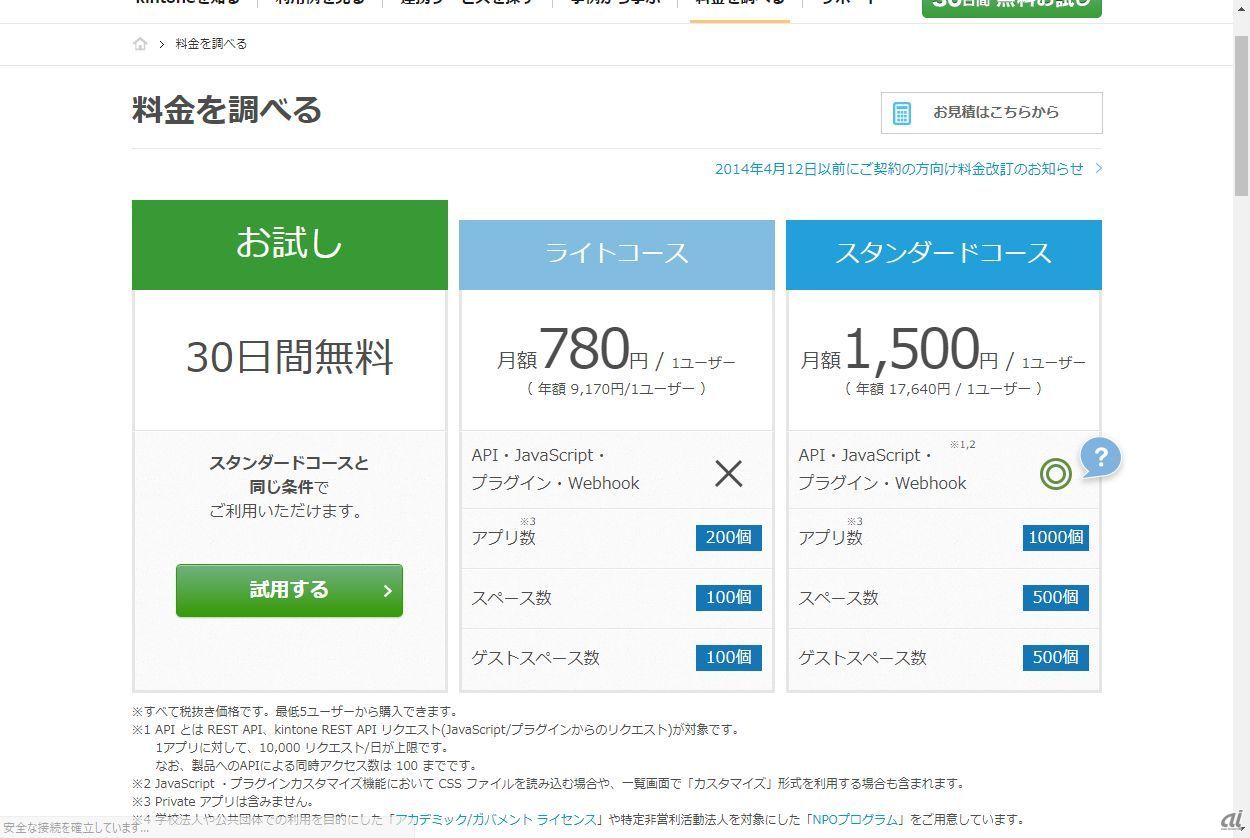This screenshot has width=1250, height=838.
Task: Select アプリ数 label in ライトコース
Action: tap(503, 537)
